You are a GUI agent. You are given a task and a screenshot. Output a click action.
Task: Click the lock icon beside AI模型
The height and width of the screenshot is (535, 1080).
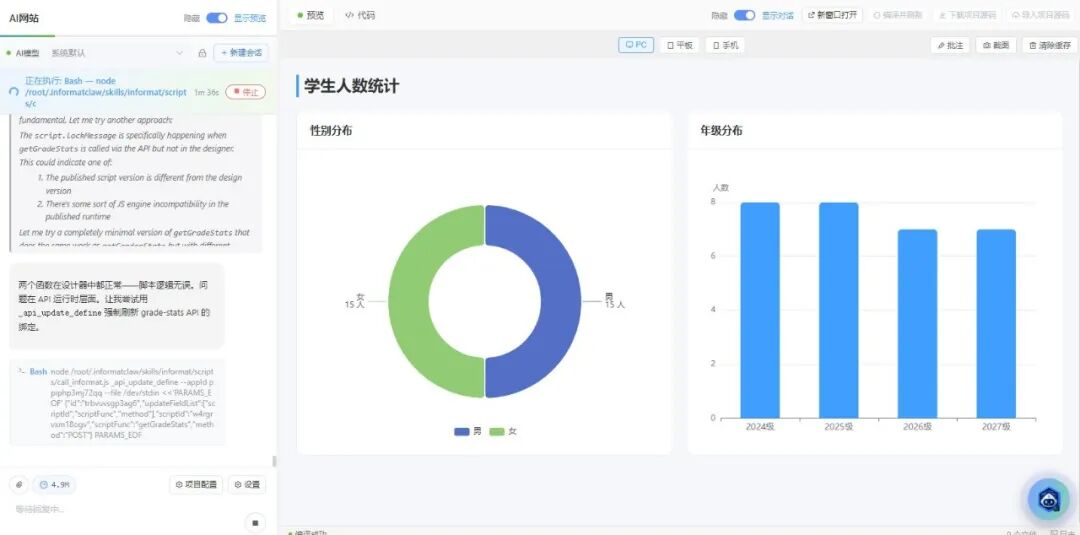click(202, 53)
